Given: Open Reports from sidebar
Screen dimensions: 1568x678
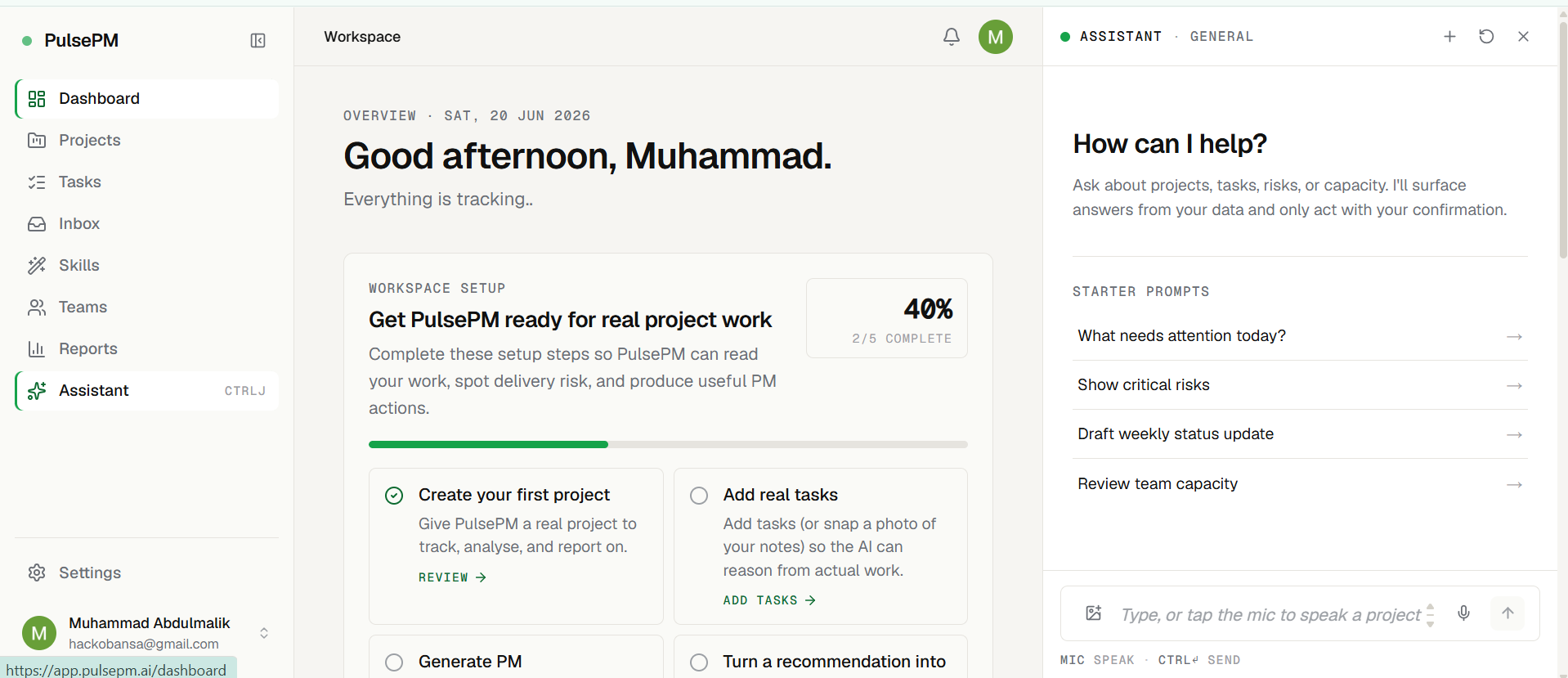Looking at the screenshot, I should (147, 349).
